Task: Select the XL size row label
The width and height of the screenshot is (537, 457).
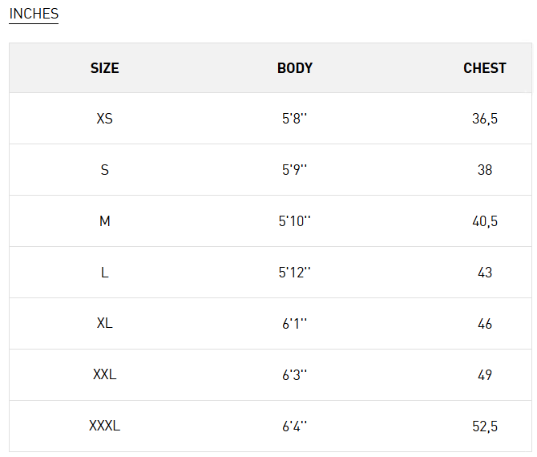Action: tap(104, 323)
